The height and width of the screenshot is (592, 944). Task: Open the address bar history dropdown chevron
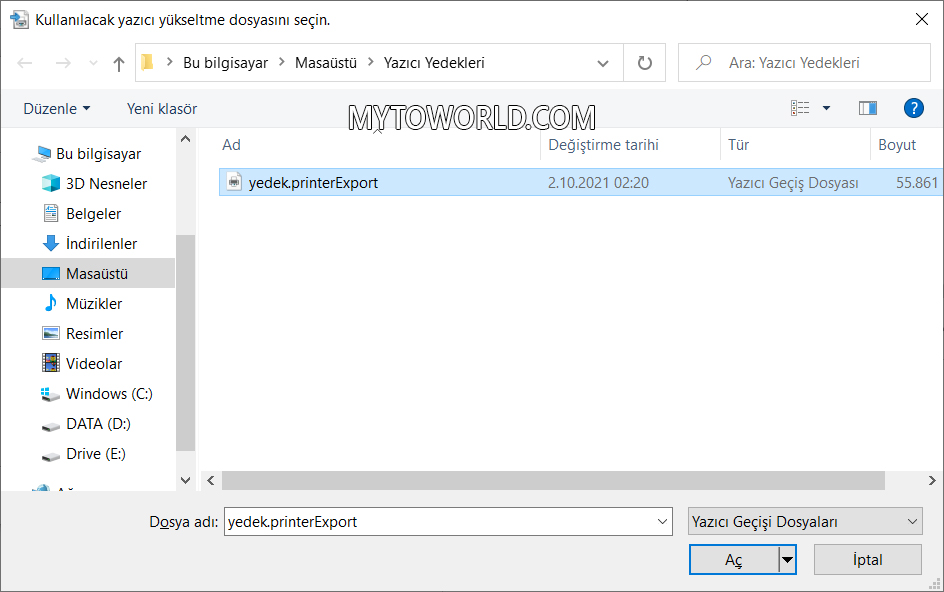click(603, 63)
